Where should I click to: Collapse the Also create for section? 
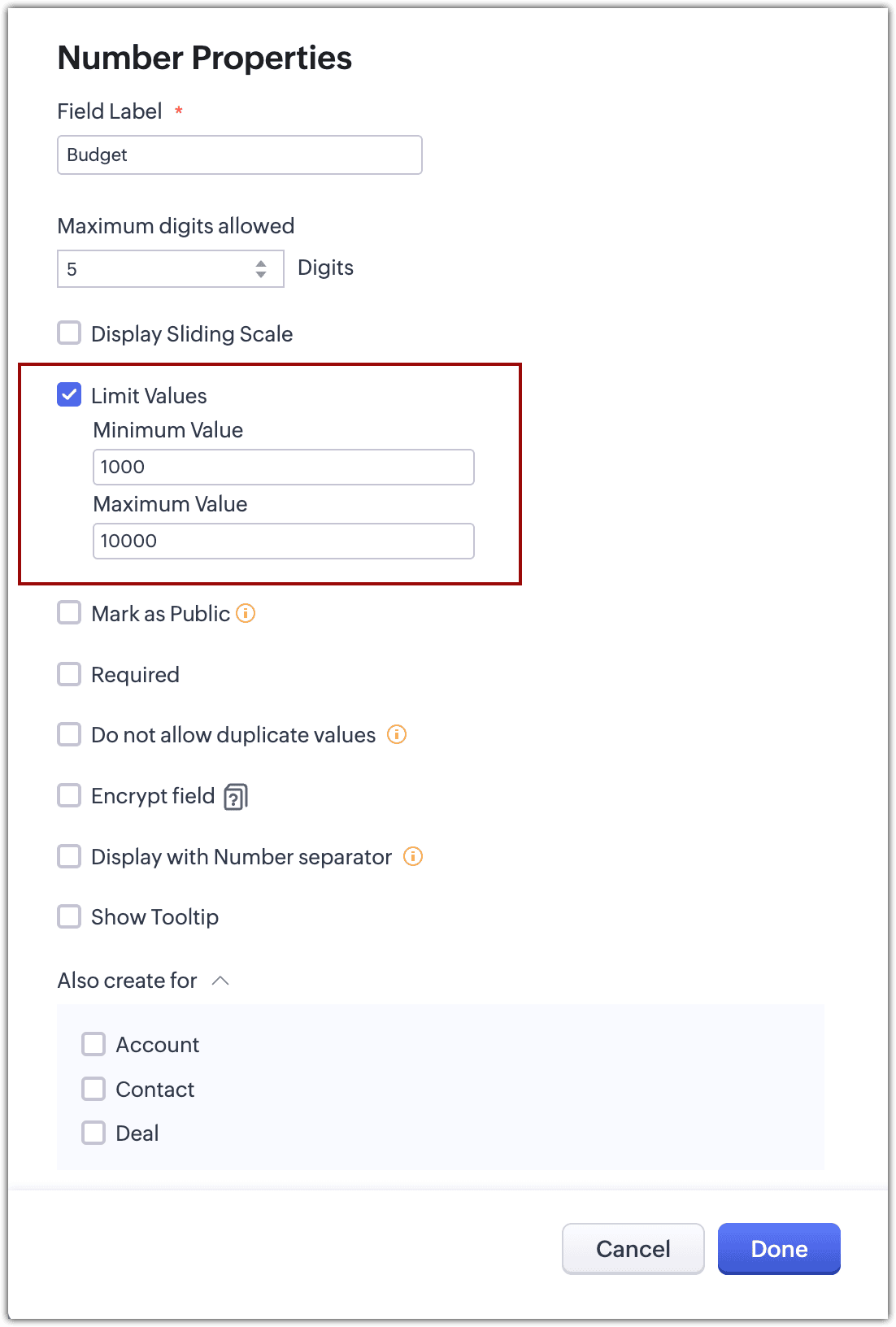pyautogui.click(x=220, y=981)
